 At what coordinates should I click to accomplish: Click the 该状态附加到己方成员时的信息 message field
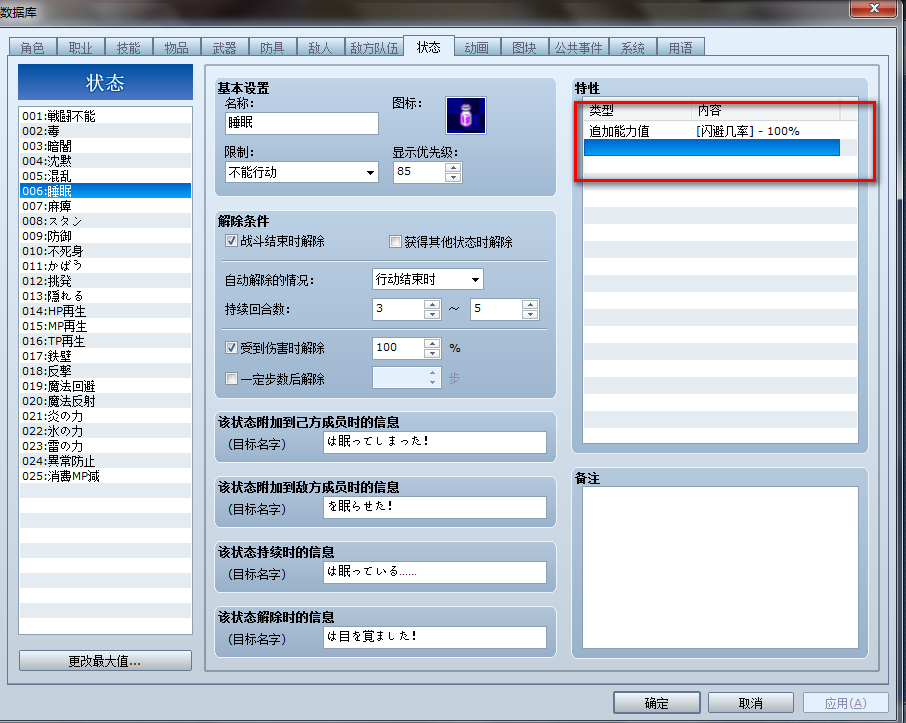point(435,442)
